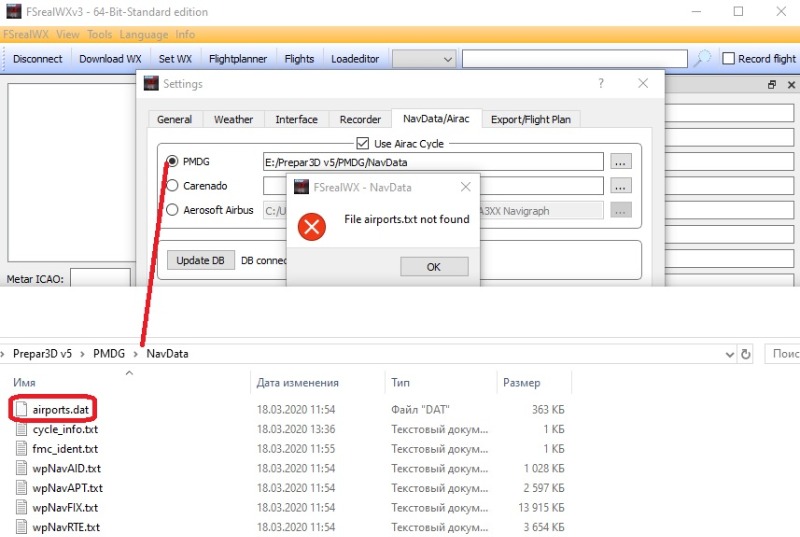Image resolution: width=800 pixels, height=537 pixels.
Task: Select the Aerosoft Airbus radio button
Action: pyautogui.click(x=172, y=210)
